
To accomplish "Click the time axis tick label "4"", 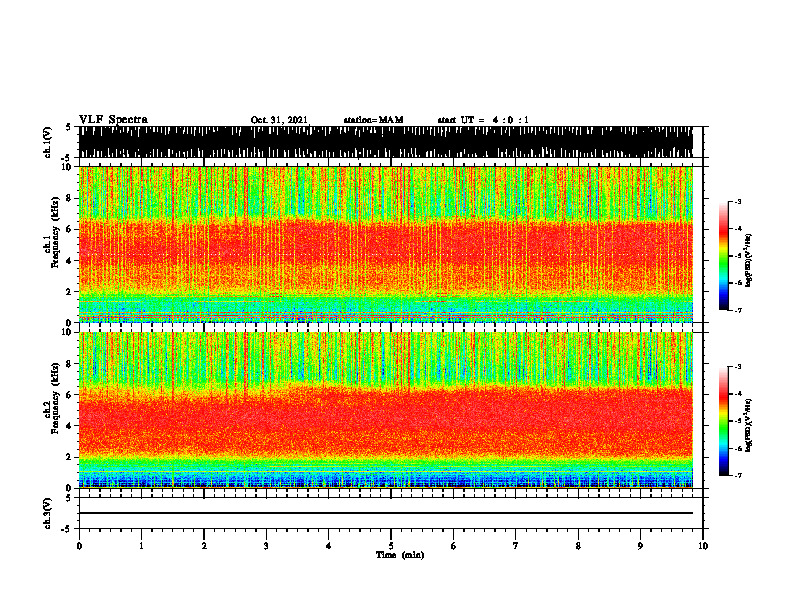I will click(x=329, y=546).
